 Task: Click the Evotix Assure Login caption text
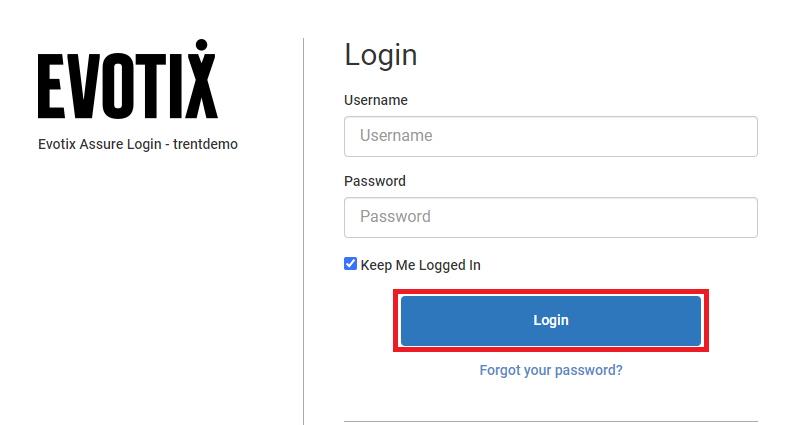[100, 144]
